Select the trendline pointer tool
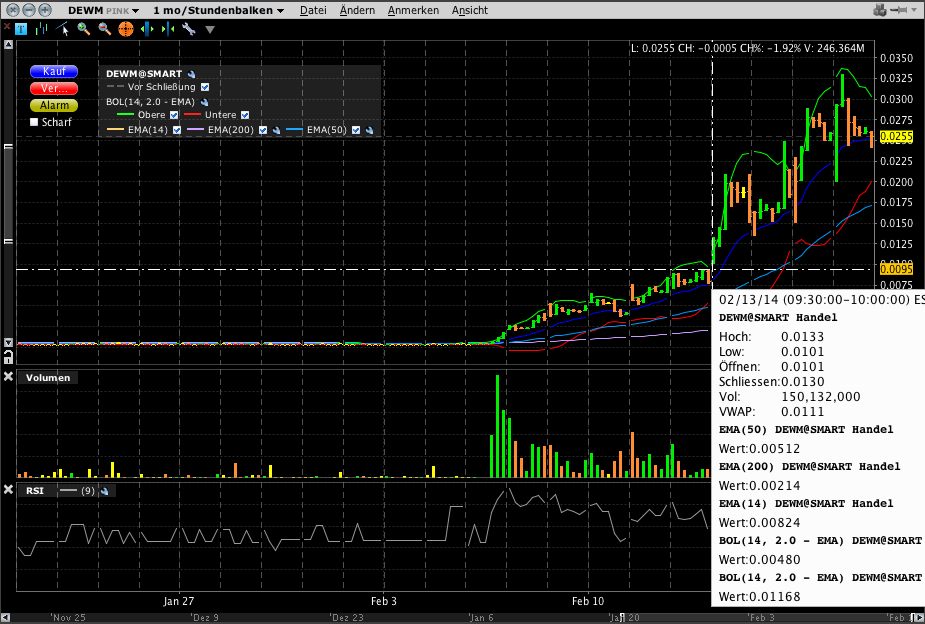Screen dimensions: 925x624 coord(63,28)
